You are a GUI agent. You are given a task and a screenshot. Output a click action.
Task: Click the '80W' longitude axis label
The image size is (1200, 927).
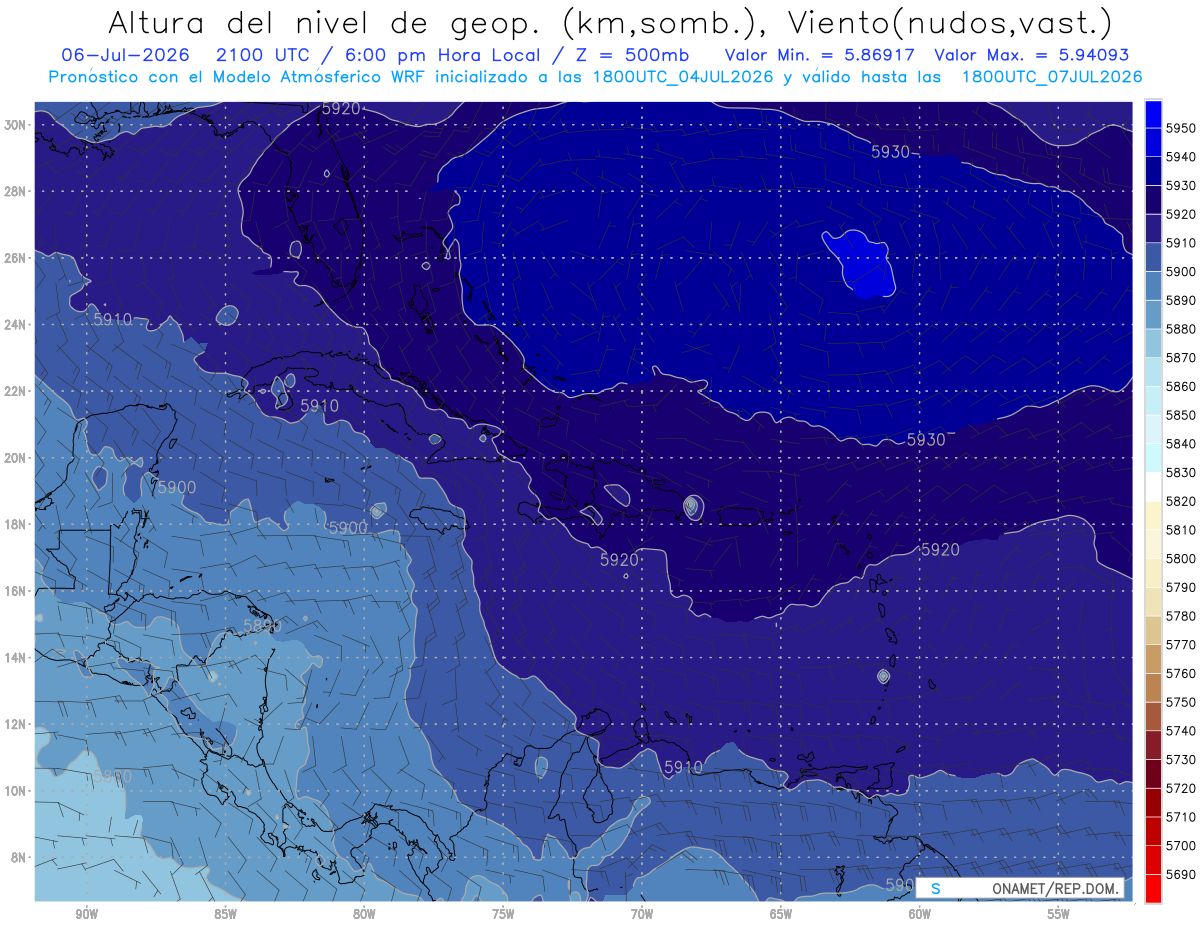364,914
